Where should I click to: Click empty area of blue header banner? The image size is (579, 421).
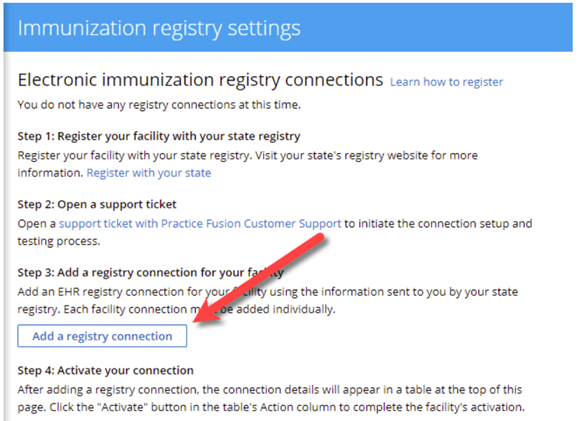point(436,28)
